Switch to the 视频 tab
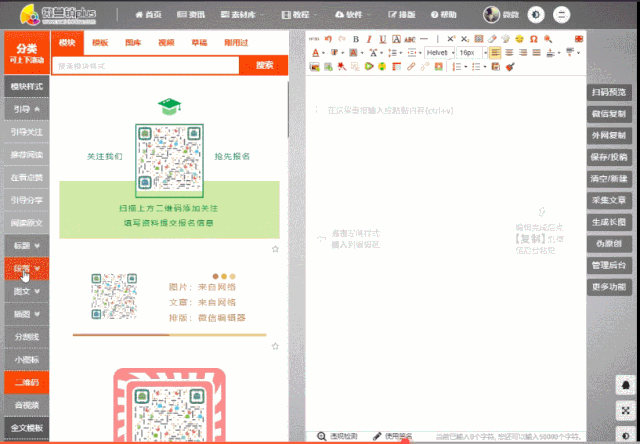The image size is (640, 444). pos(166,42)
